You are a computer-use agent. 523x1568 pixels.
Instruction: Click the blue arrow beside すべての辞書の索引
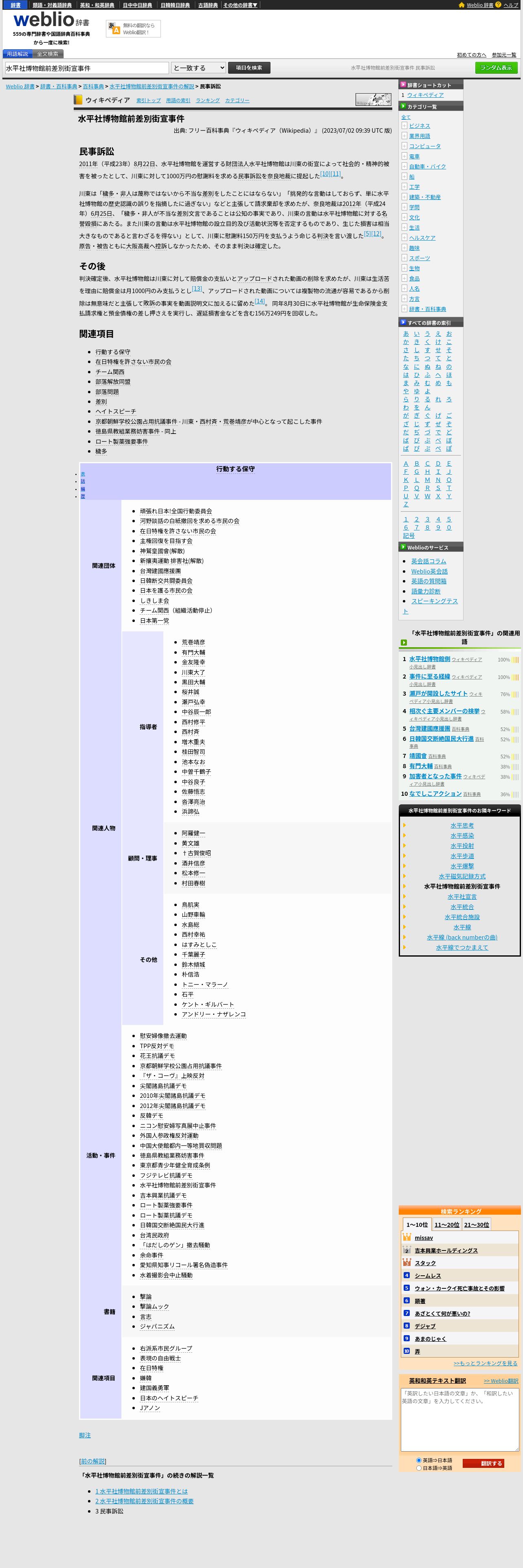(402, 323)
